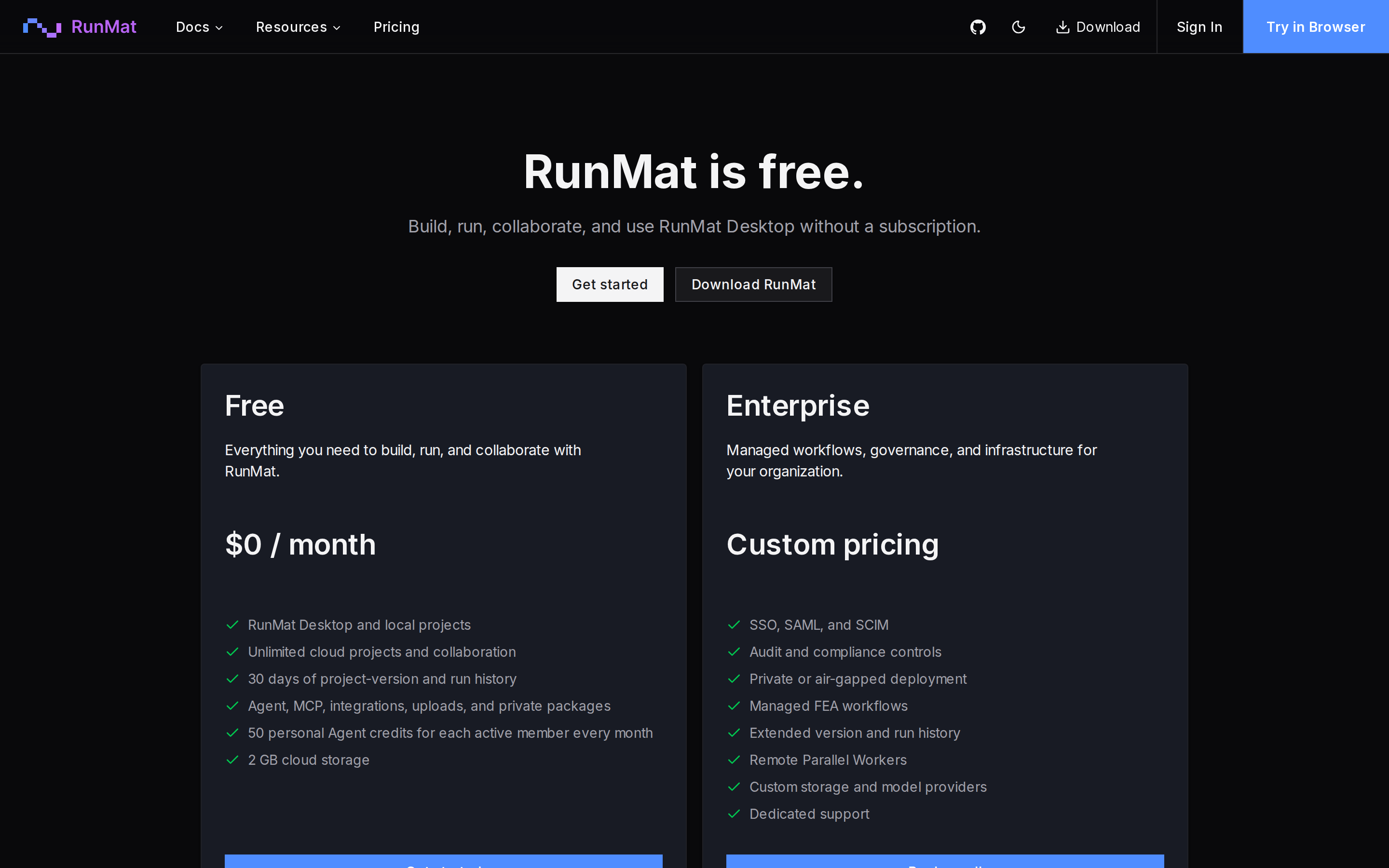Click Sign In in the header
The height and width of the screenshot is (868, 1389).
(x=1199, y=27)
